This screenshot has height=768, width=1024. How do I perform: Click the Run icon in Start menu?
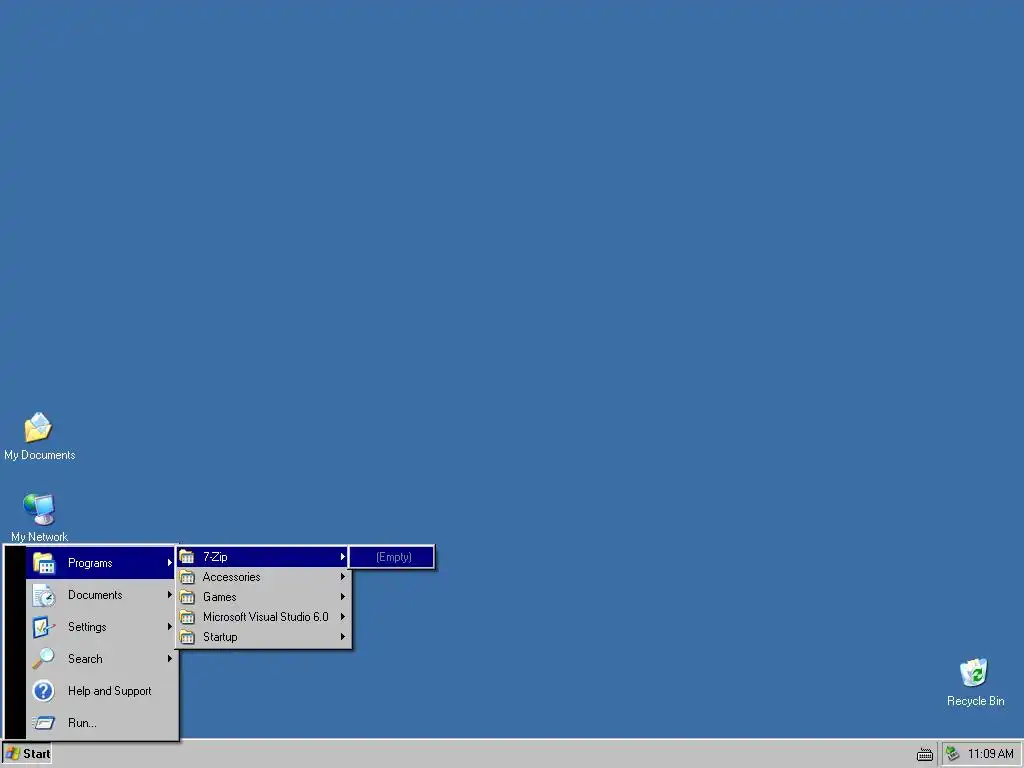[x=44, y=722]
